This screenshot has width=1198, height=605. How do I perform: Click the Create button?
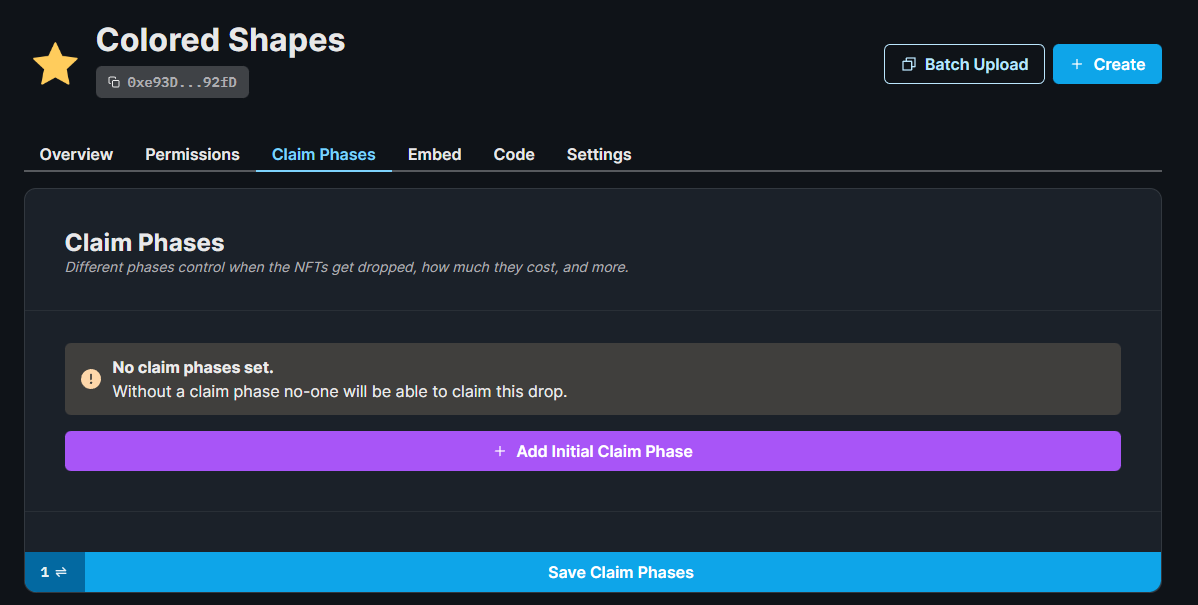click(1107, 63)
